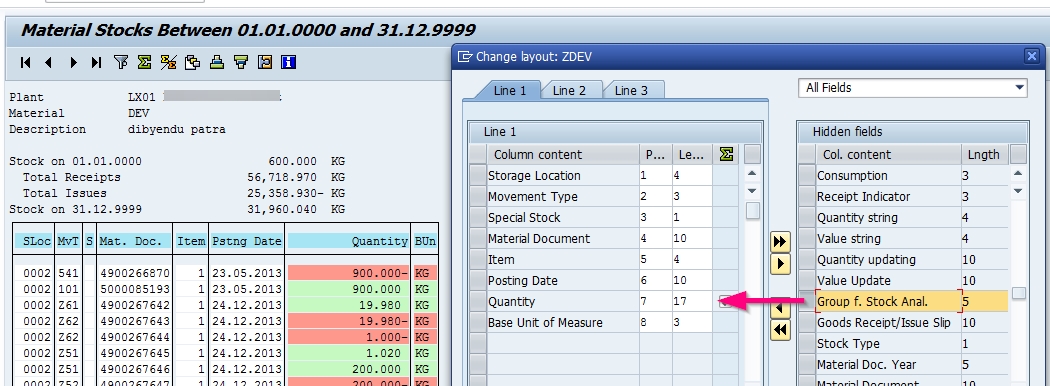Click the MvT column header

pyautogui.click(x=68, y=242)
